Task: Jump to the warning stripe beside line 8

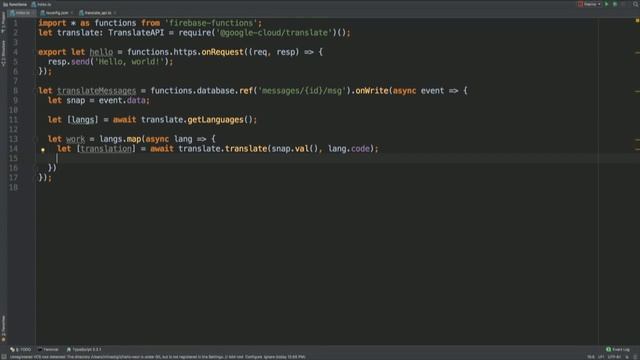Action: (x=637, y=91)
